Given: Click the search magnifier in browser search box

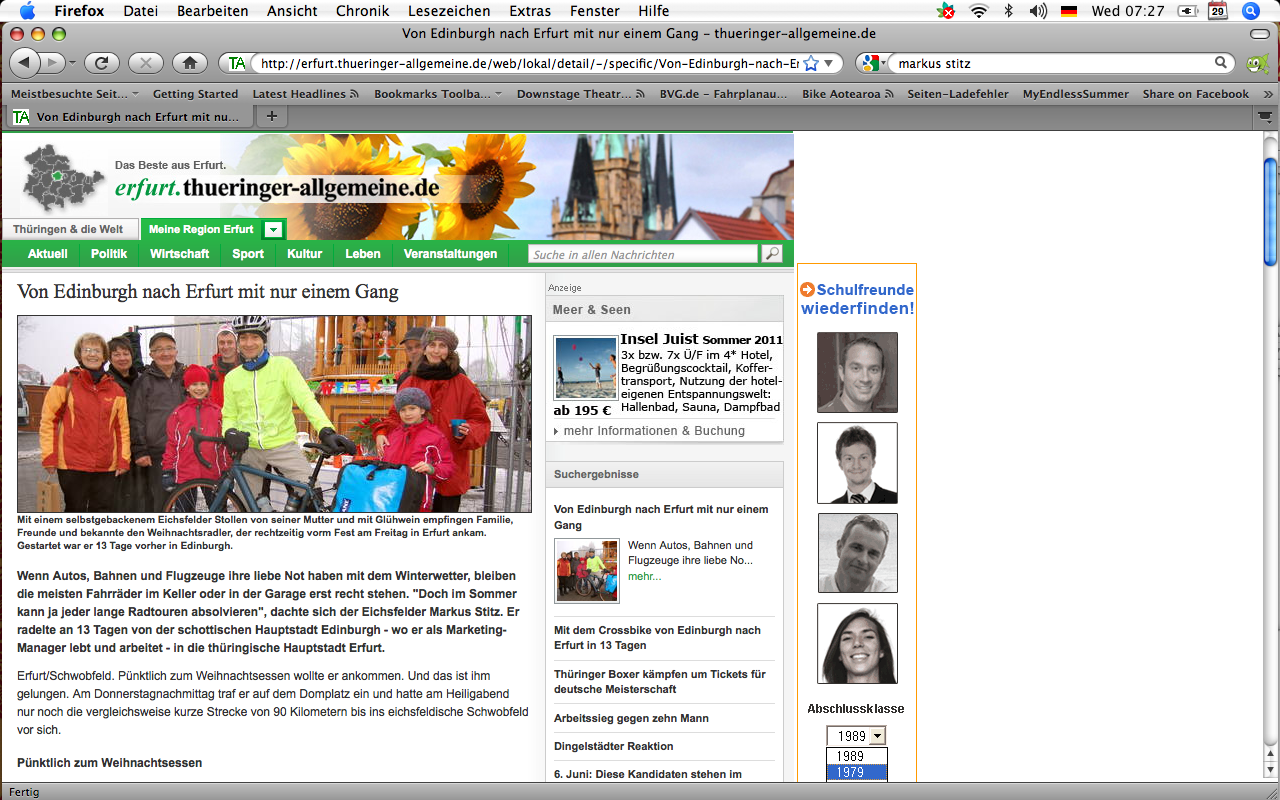Looking at the screenshot, I should 1221,63.
